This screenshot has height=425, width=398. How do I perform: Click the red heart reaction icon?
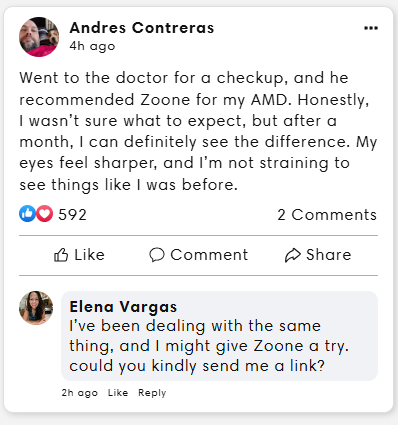pyautogui.click(x=44, y=213)
